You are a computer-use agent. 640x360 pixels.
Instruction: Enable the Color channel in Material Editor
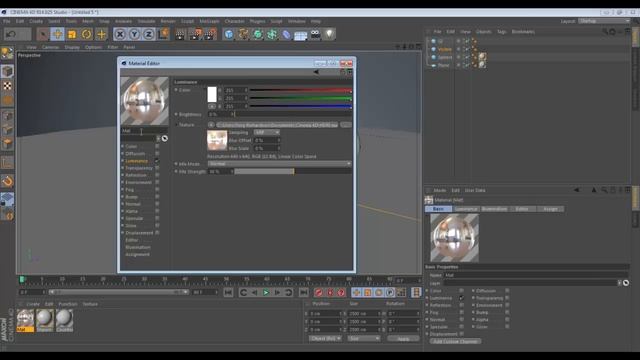pos(157,146)
